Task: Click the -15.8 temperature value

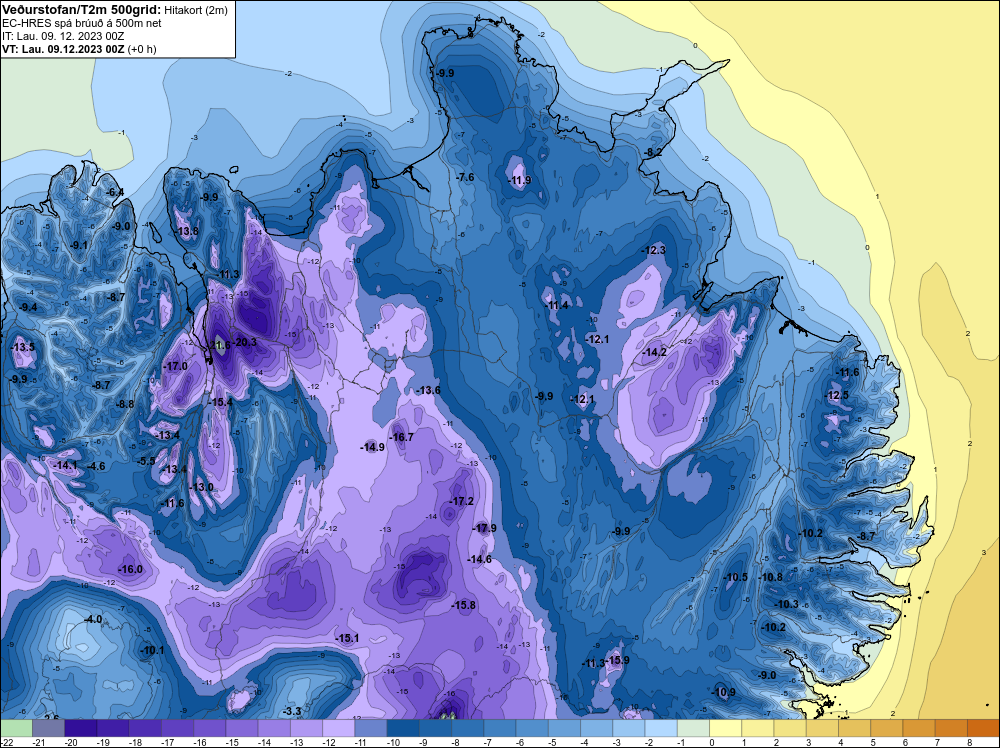Action: click(463, 605)
